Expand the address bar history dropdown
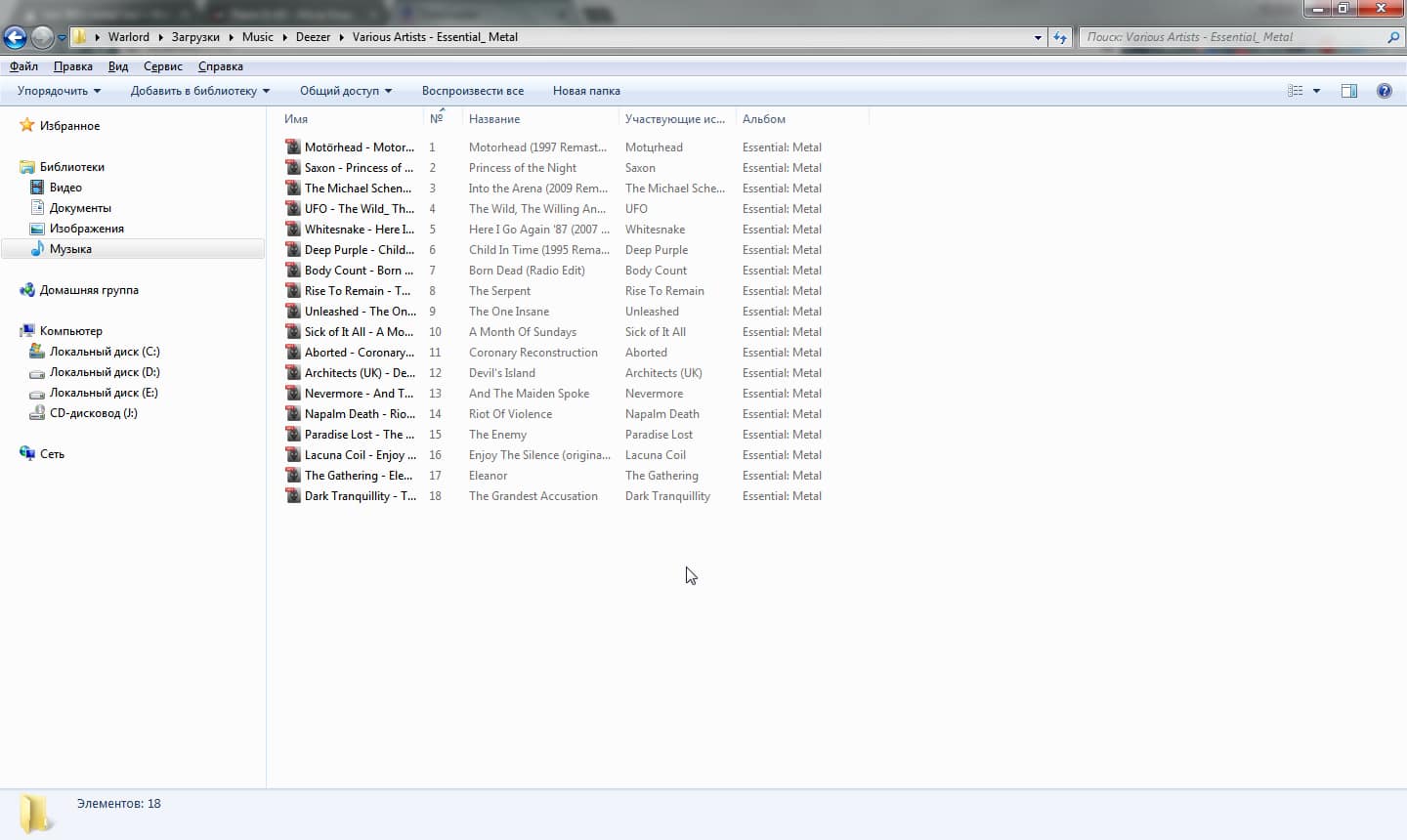1407x840 pixels. pyautogui.click(x=1038, y=37)
